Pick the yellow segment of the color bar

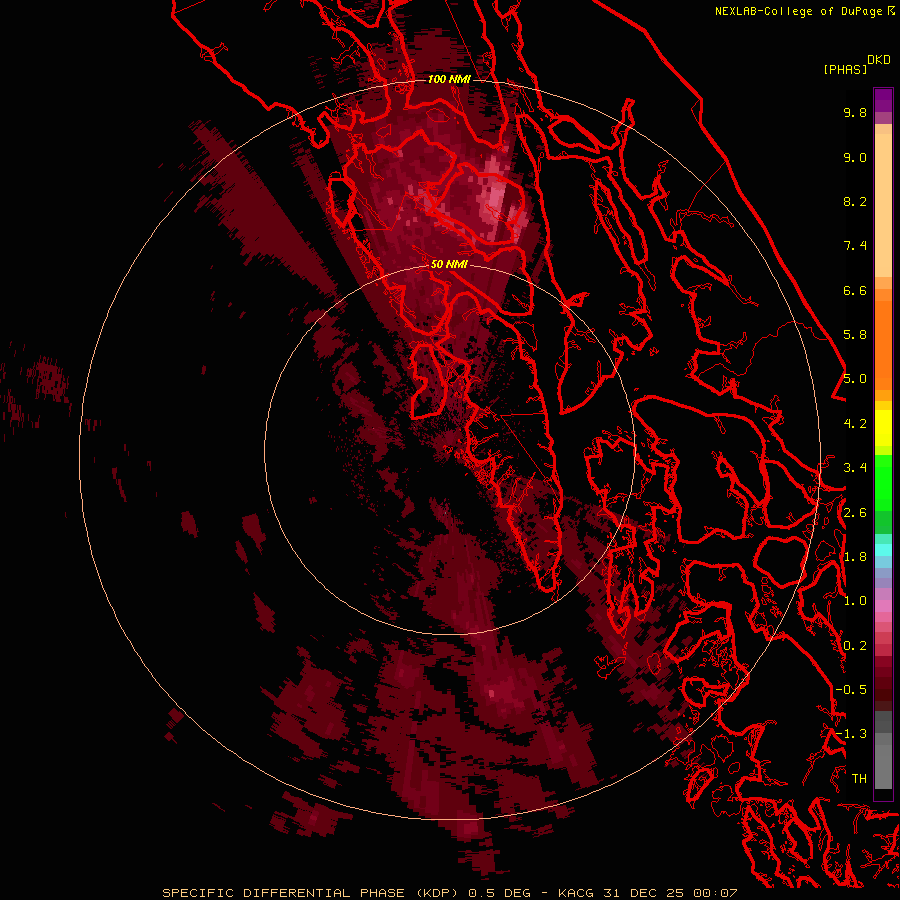pos(883,428)
